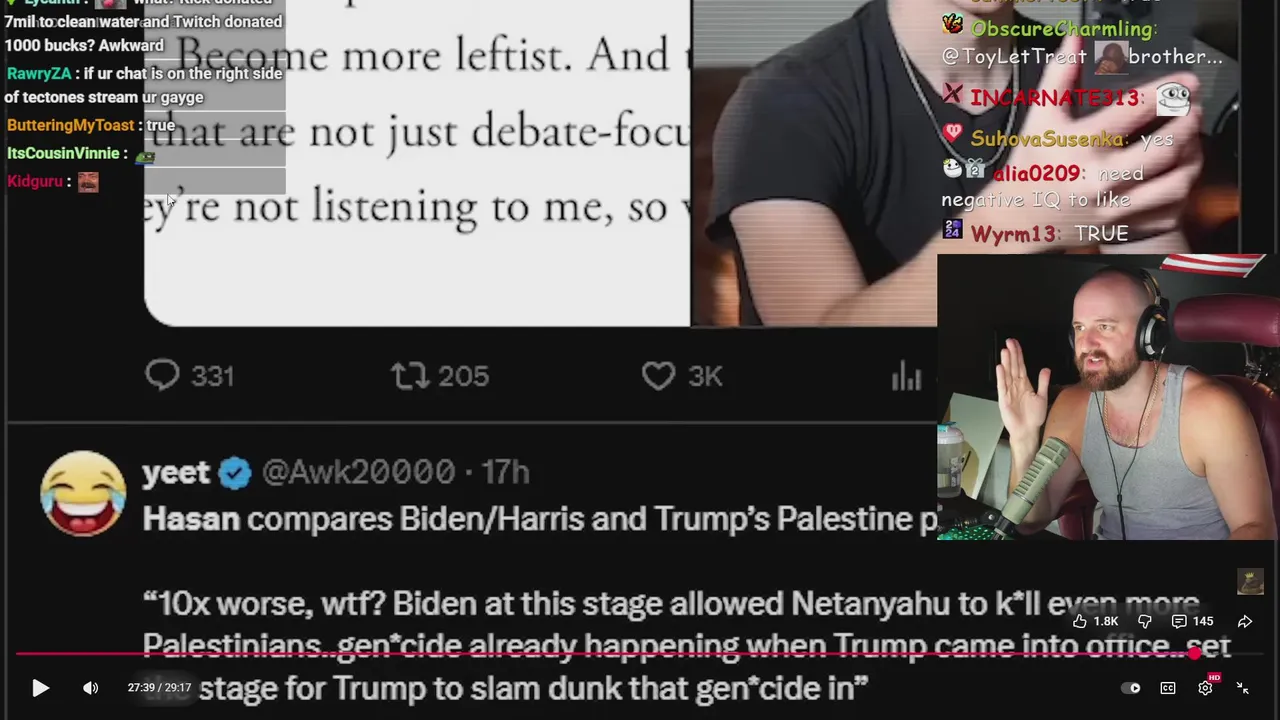Image resolution: width=1280 pixels, height=720 pixels.
Task: Exit fullscreen mode
Action: point(1243,688)
